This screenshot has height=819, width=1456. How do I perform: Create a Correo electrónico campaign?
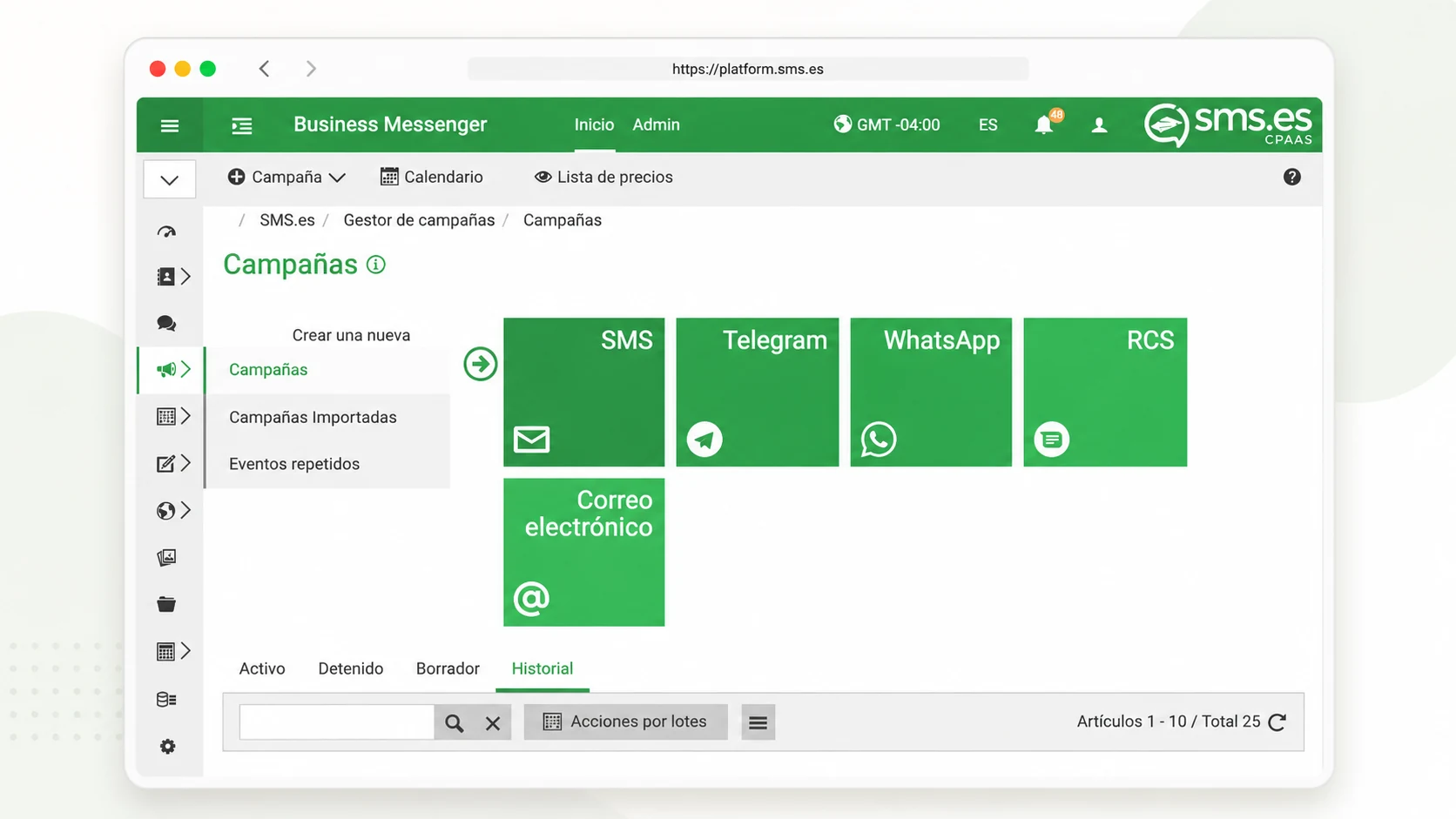coord(583,552)
